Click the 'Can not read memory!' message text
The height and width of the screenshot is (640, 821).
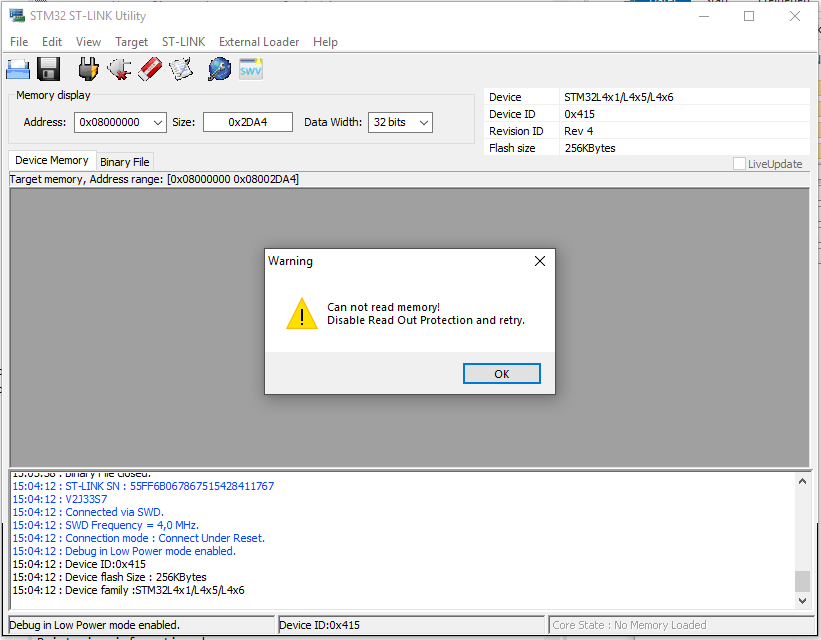click(383, 307)
